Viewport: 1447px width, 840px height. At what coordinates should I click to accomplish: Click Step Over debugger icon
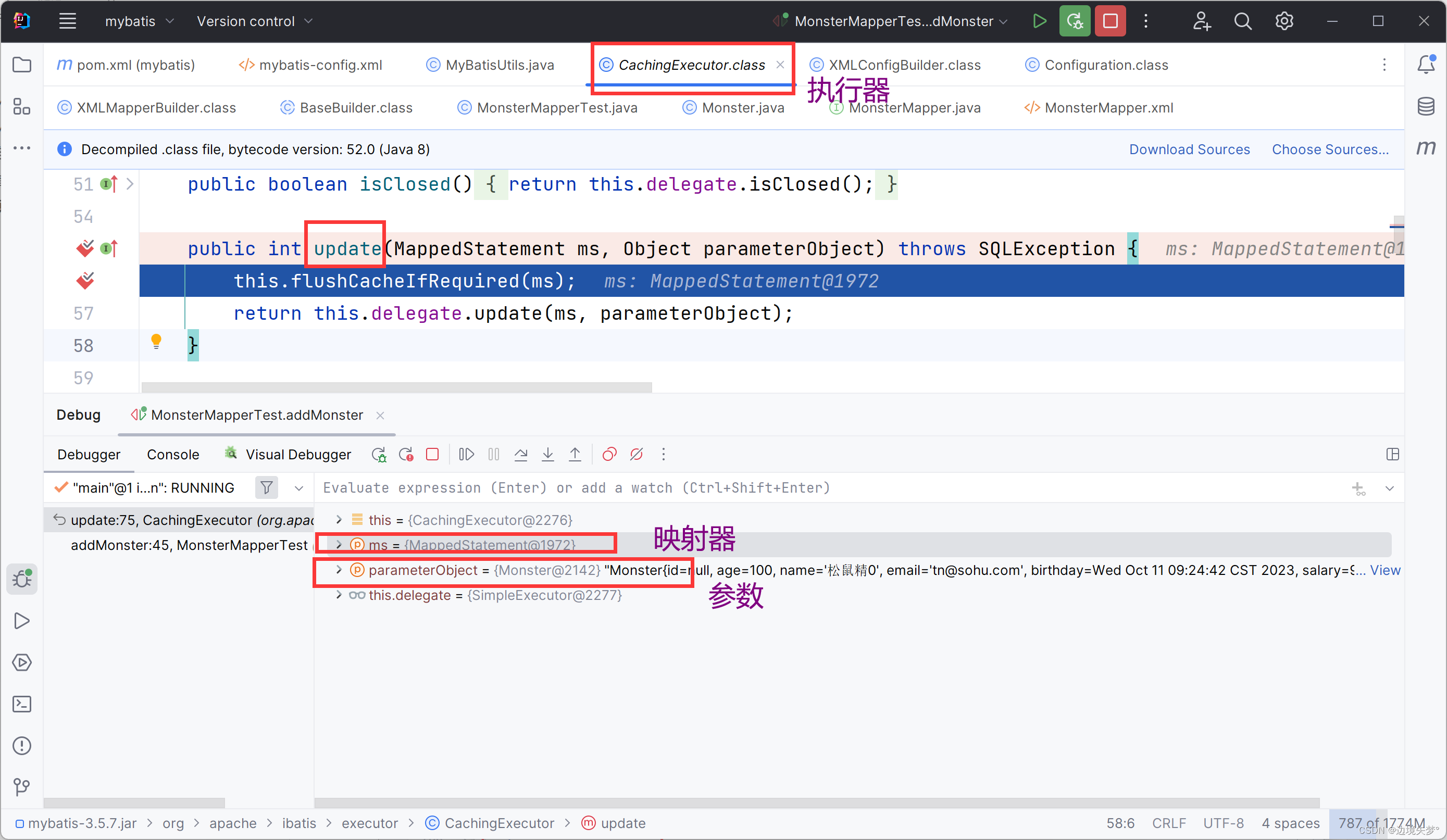pyautogui.click(x=521, y=455)
